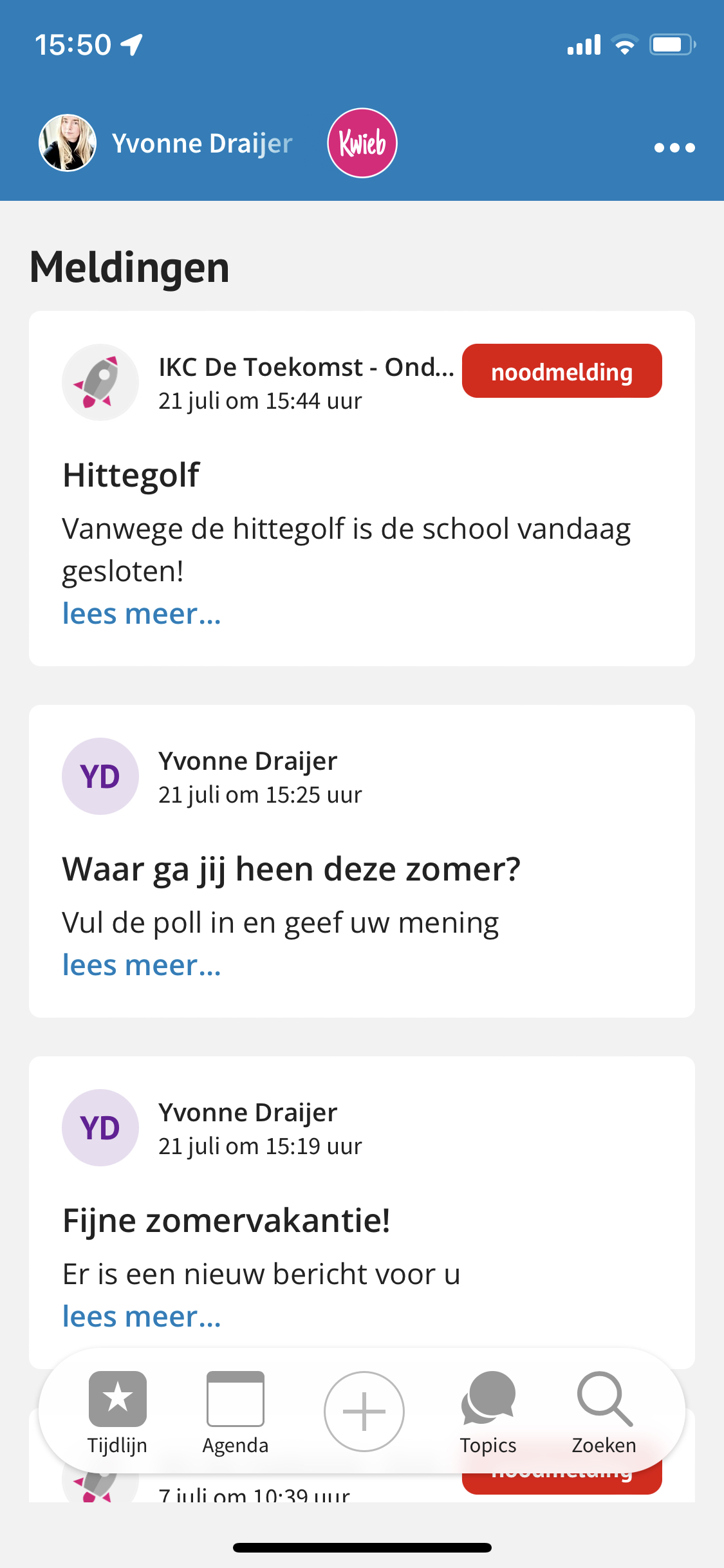The height and width of the screenshot is (1568, 724).
Task: Read more about the Hittegolf message
Action: pyautogui.click(x=142, y=613)
